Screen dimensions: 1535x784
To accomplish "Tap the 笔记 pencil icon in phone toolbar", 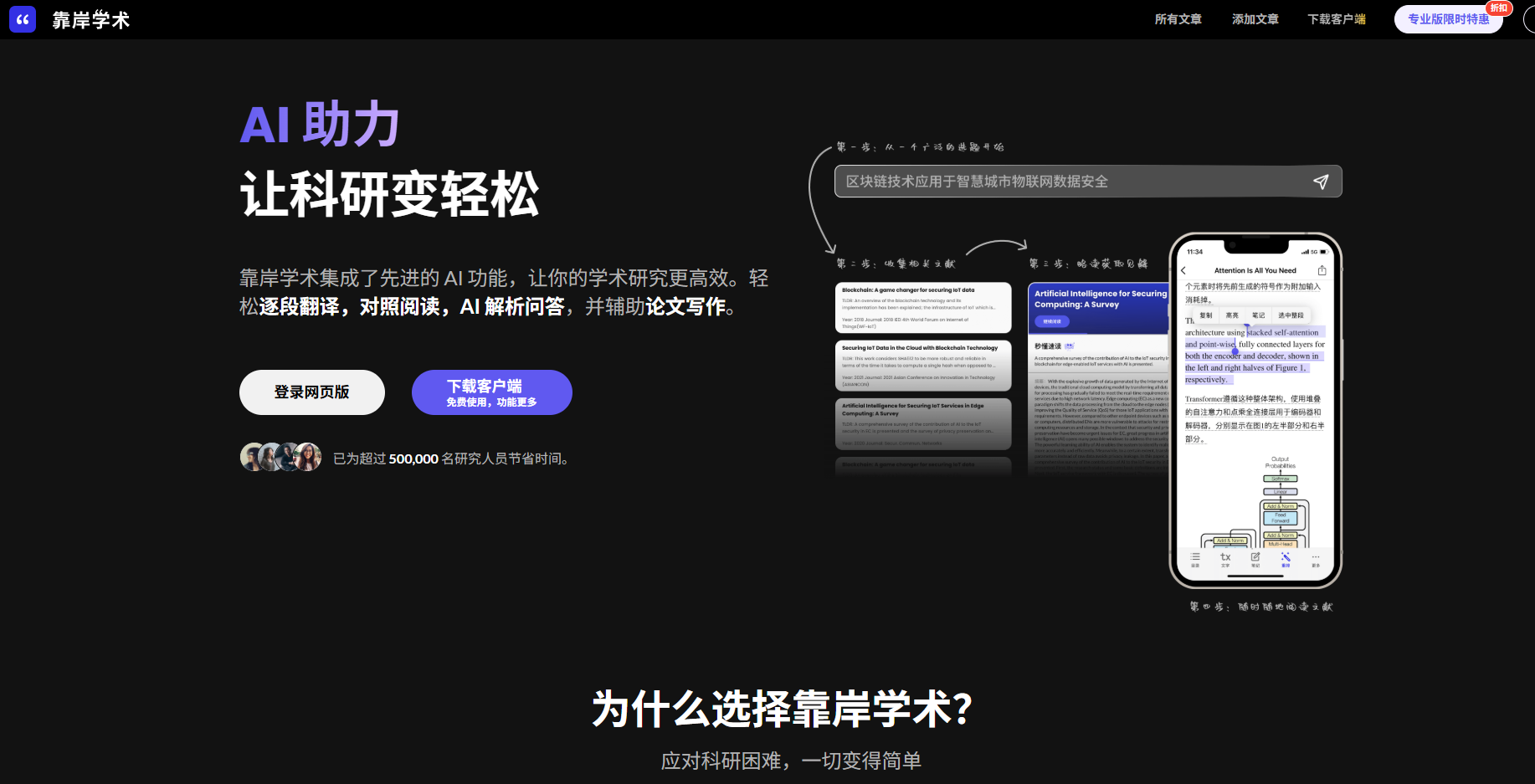I will click(x=1255, y=560).
